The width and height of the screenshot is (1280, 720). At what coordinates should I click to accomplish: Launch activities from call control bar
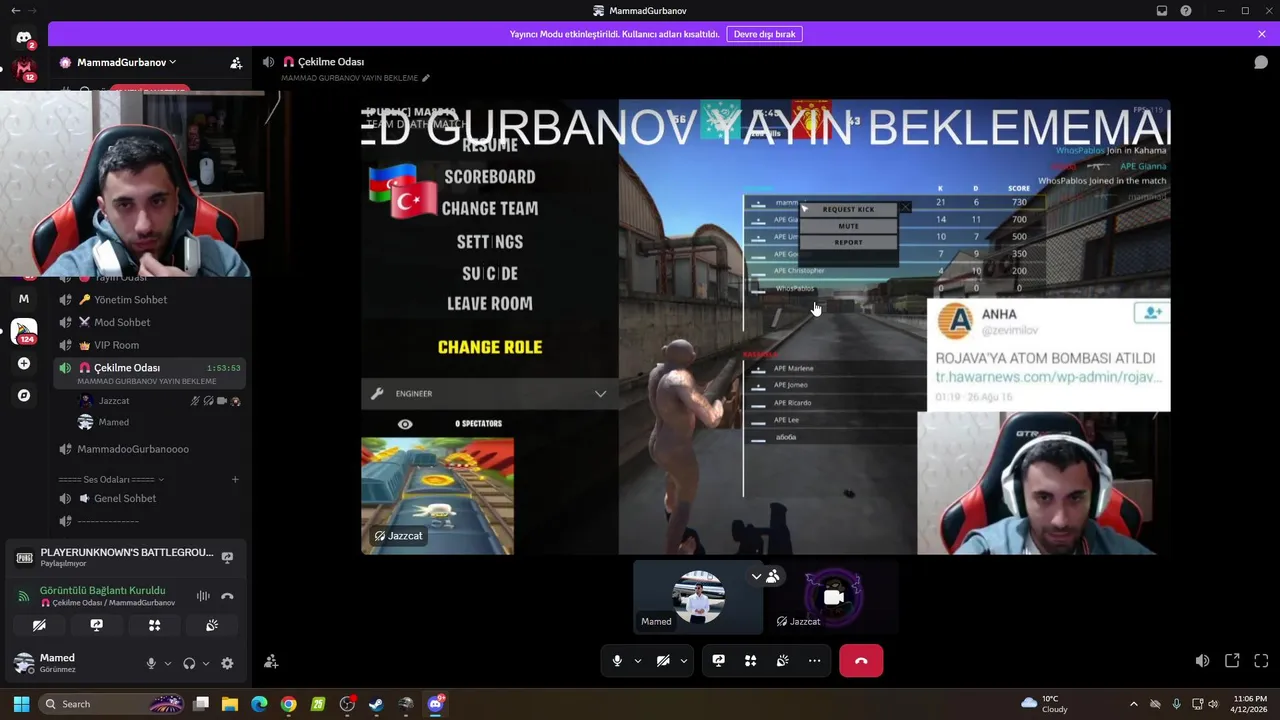click(x=750, y=661)
